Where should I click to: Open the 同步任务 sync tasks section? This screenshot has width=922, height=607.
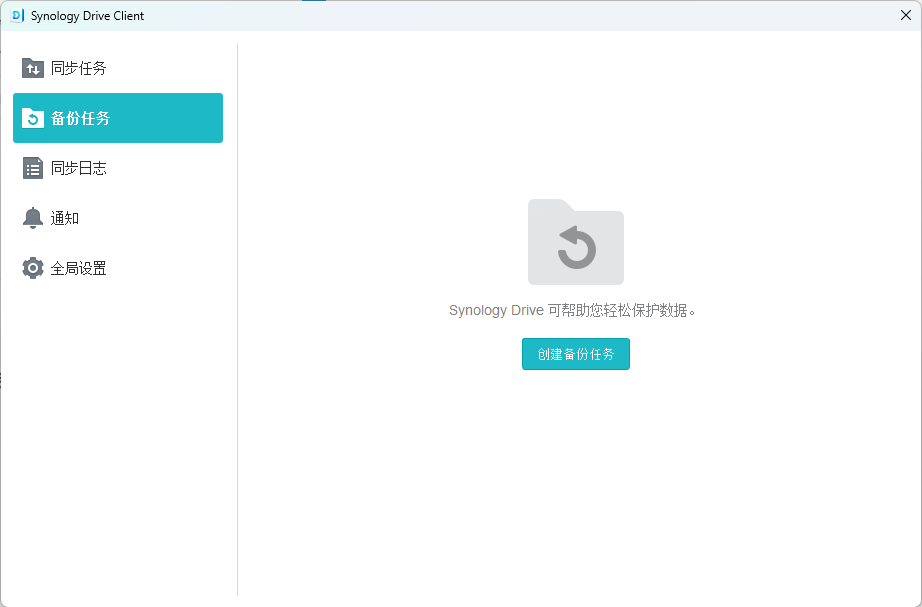tap(118, 68)
